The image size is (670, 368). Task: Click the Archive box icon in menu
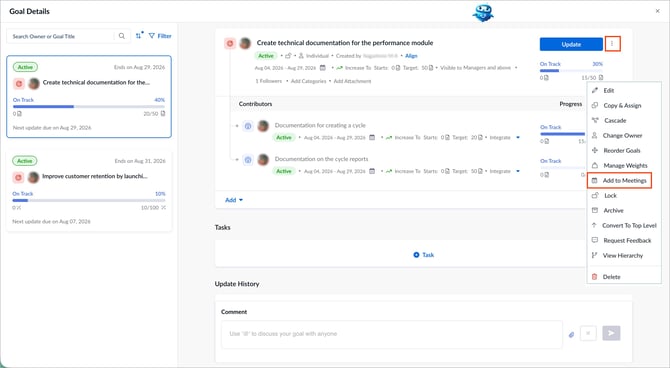tap(595, 210)
